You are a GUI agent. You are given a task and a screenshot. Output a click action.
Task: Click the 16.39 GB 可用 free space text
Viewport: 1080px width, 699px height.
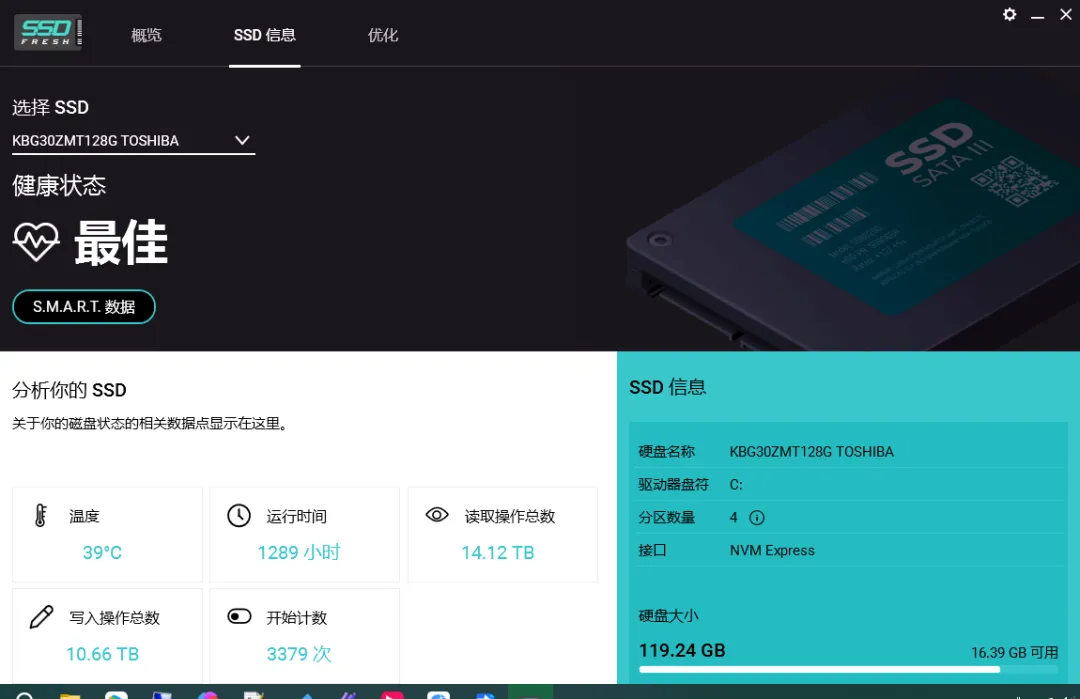click(x=1014, y=652)
